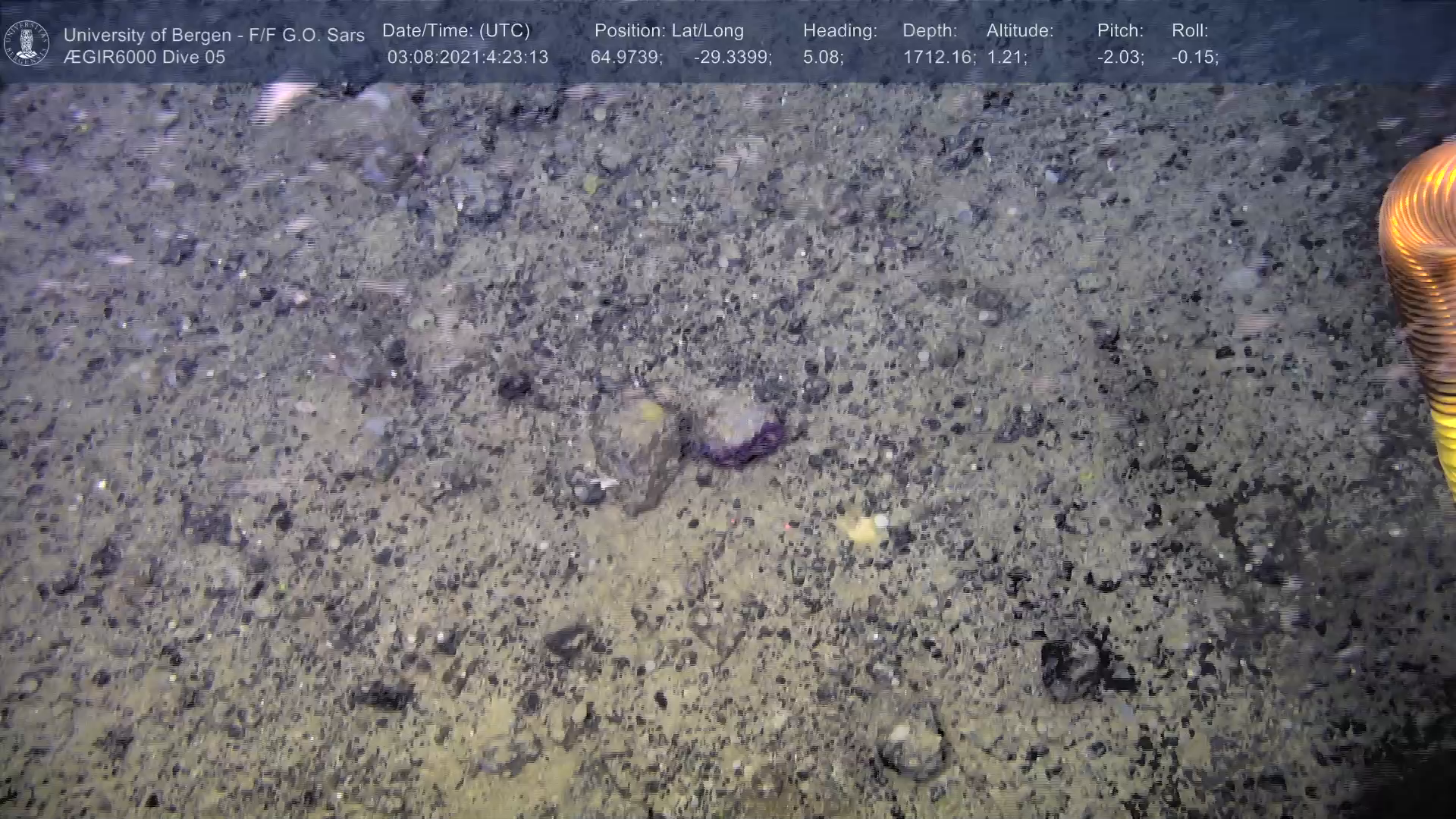This screenshot has height=819, width=1456.
Task: Click the University of Bergen logo
Action: 27,43
